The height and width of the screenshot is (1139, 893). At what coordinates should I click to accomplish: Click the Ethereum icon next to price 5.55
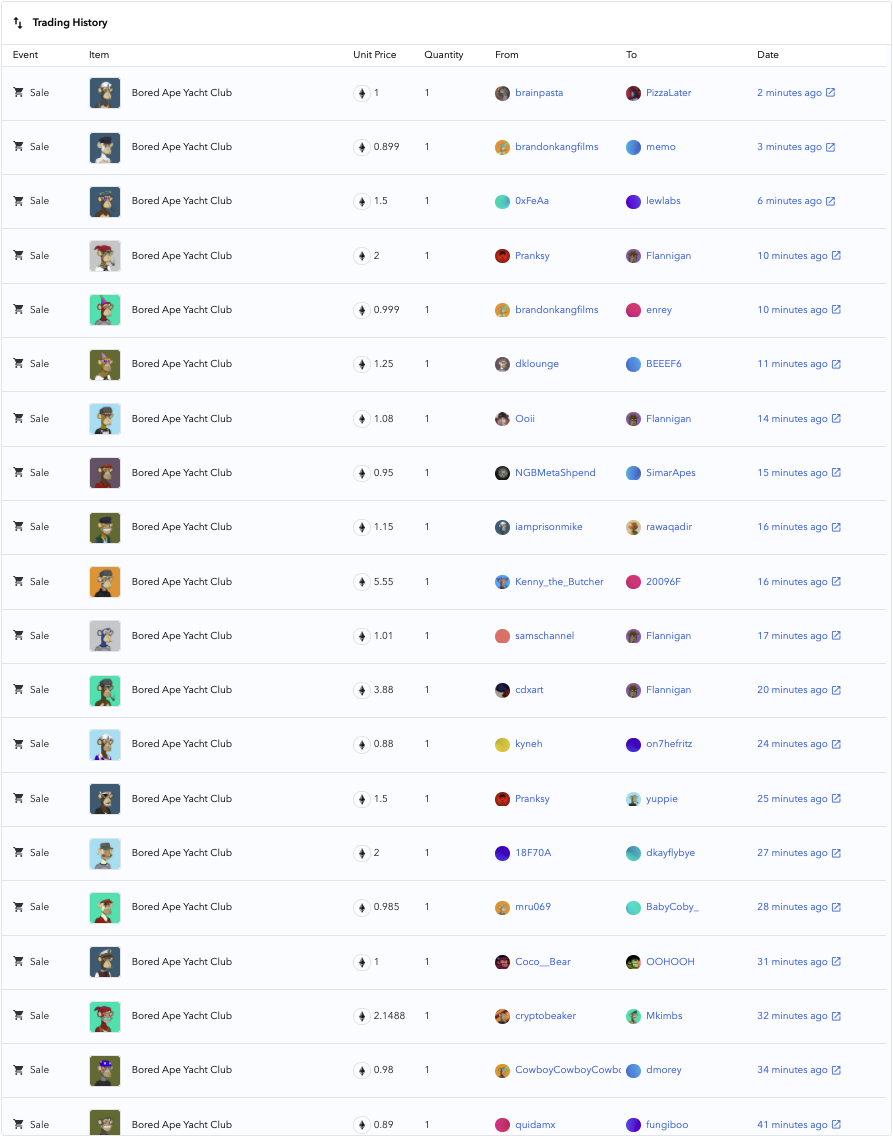coord(362,582)
